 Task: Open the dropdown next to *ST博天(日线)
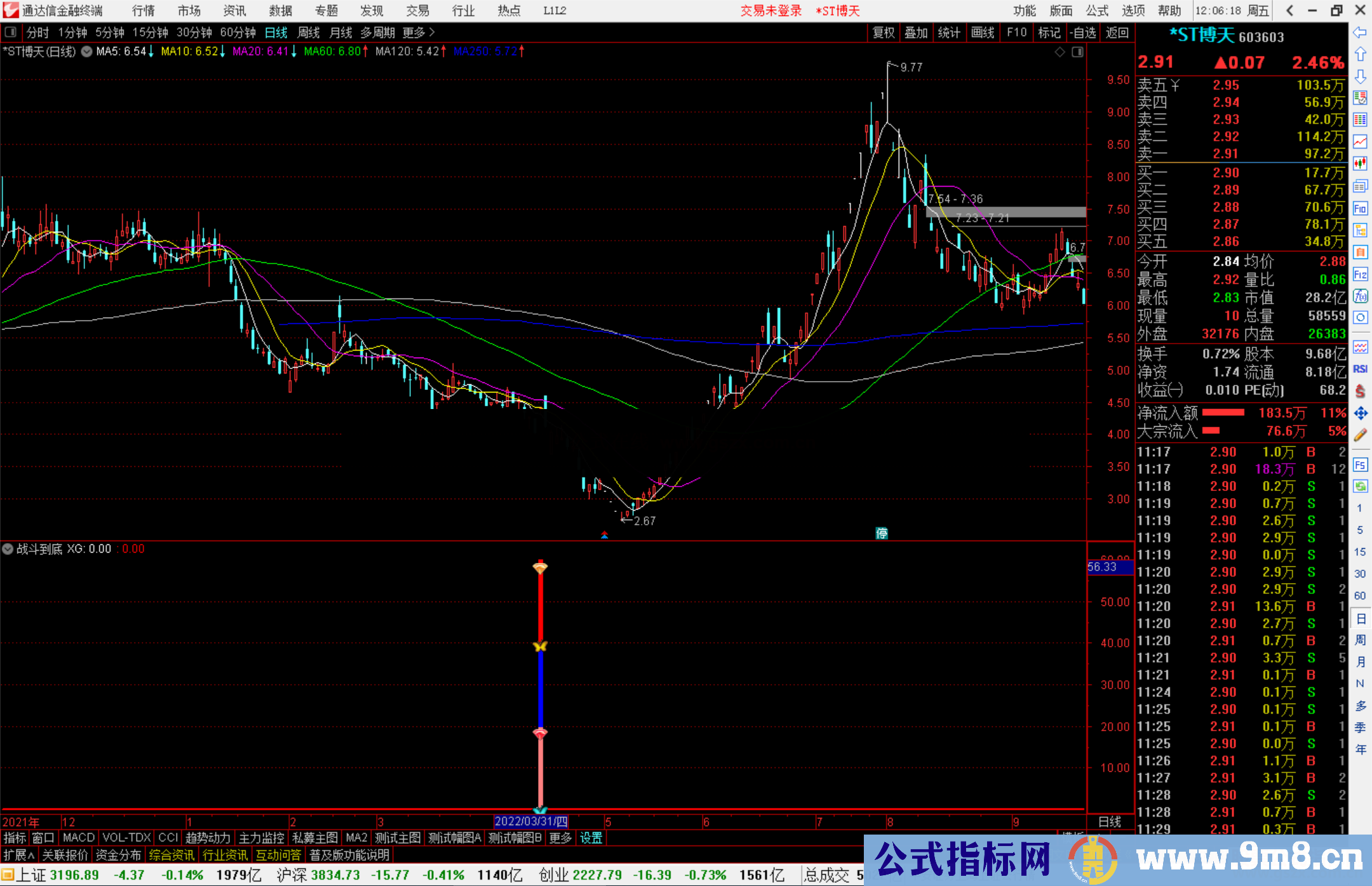coord(86,51)
